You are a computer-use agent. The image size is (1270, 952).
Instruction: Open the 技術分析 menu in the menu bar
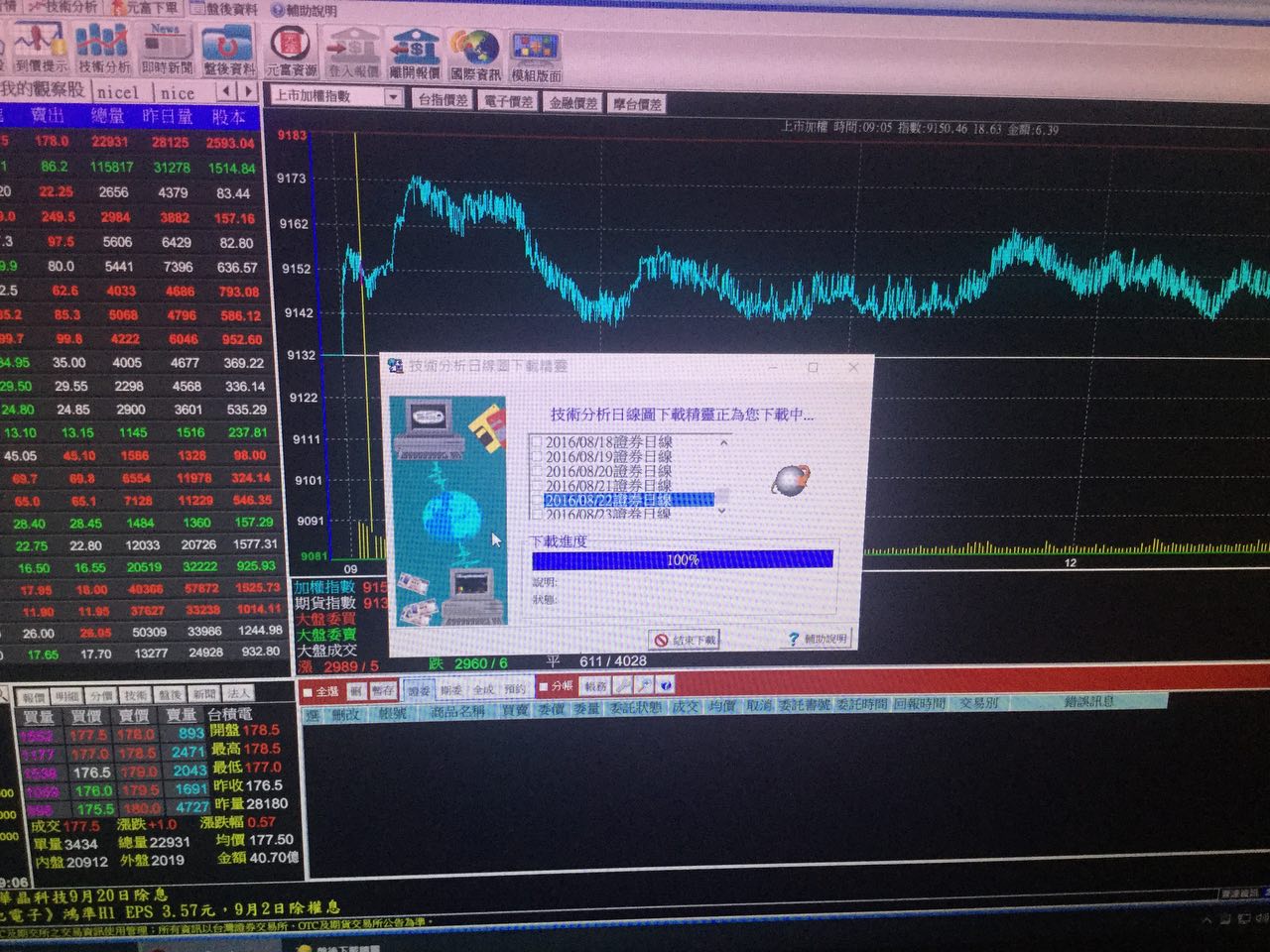pos(63,7)
